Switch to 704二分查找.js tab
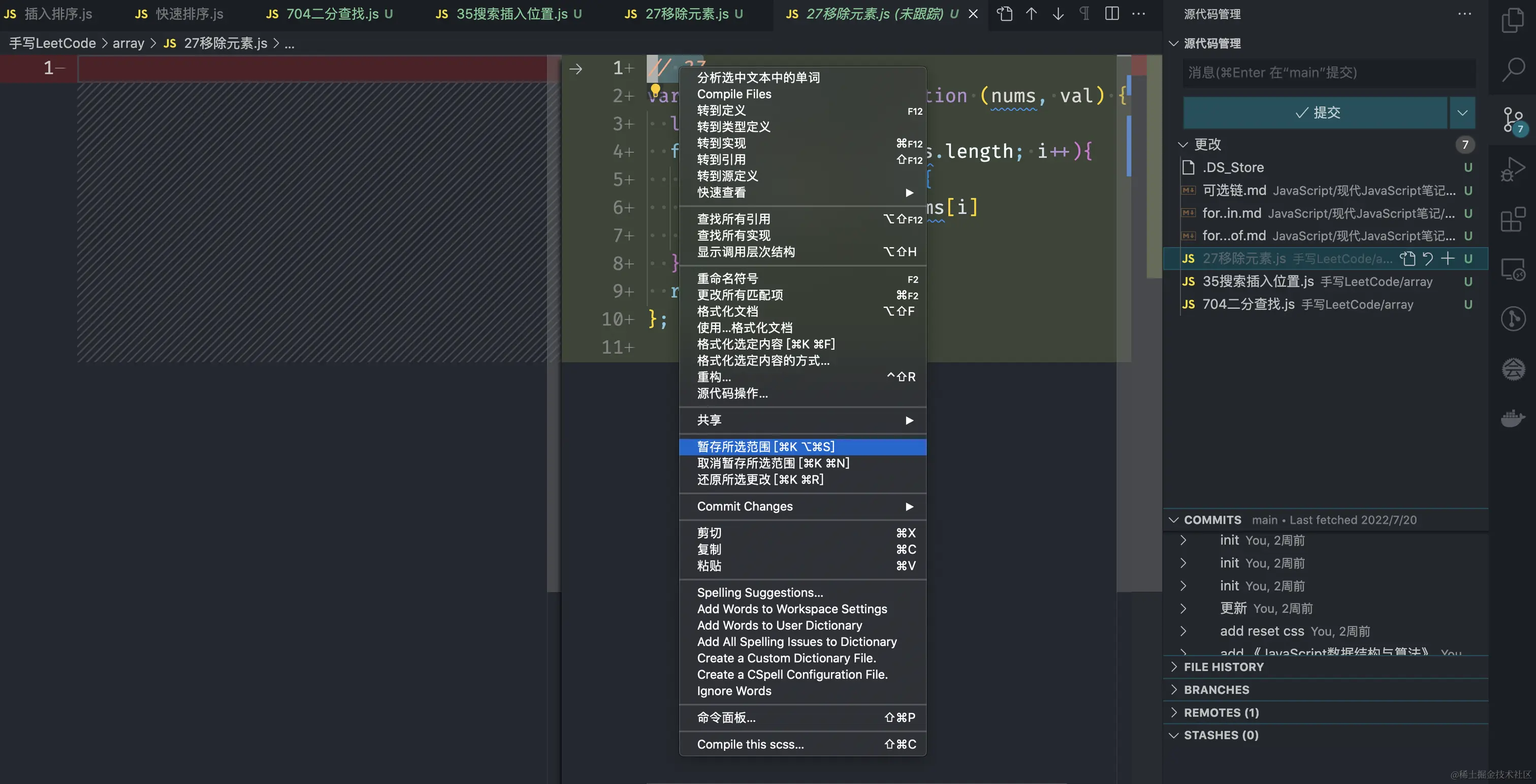This screenshot has height=784, width=1536. pos(331,14)
